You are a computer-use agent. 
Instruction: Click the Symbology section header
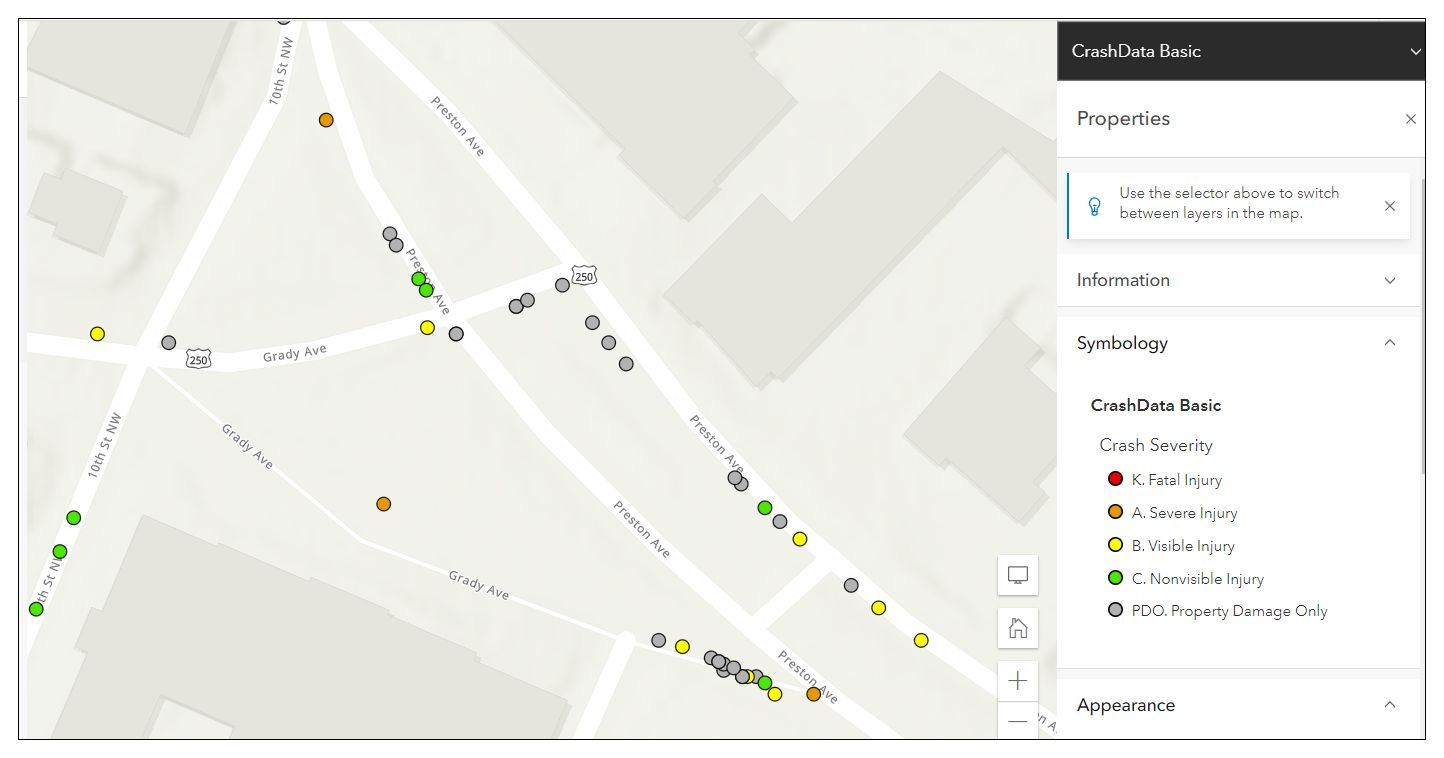pyautogui.click(x=1238, y=343)
